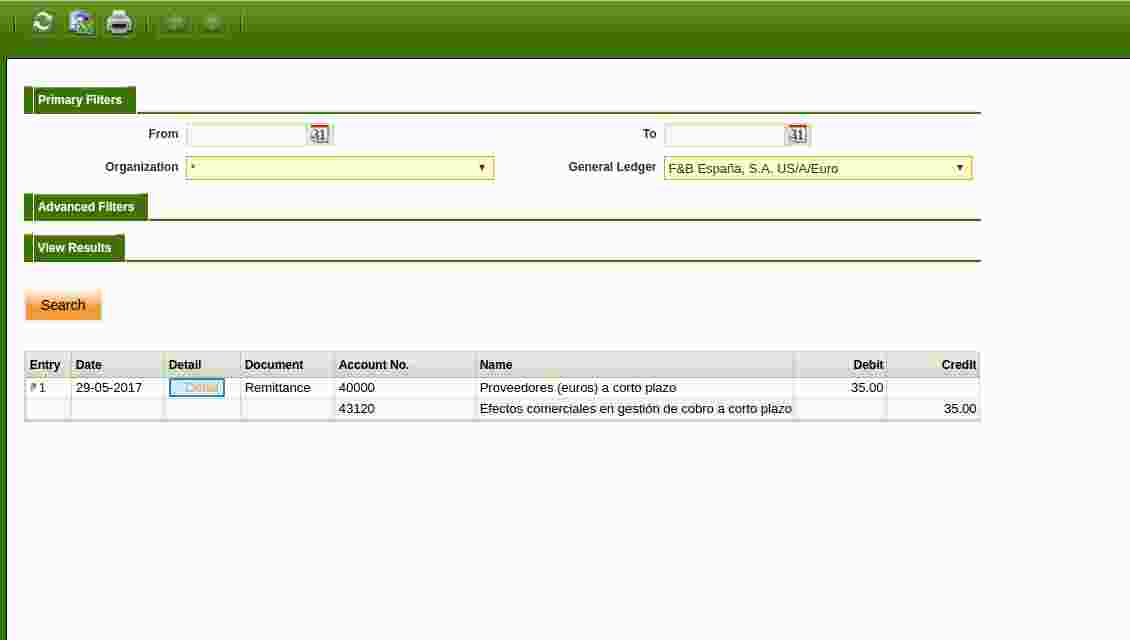Viewport: 1130px width, 640px height.
Task: Focus the From date field
Action: click(246, 135)
